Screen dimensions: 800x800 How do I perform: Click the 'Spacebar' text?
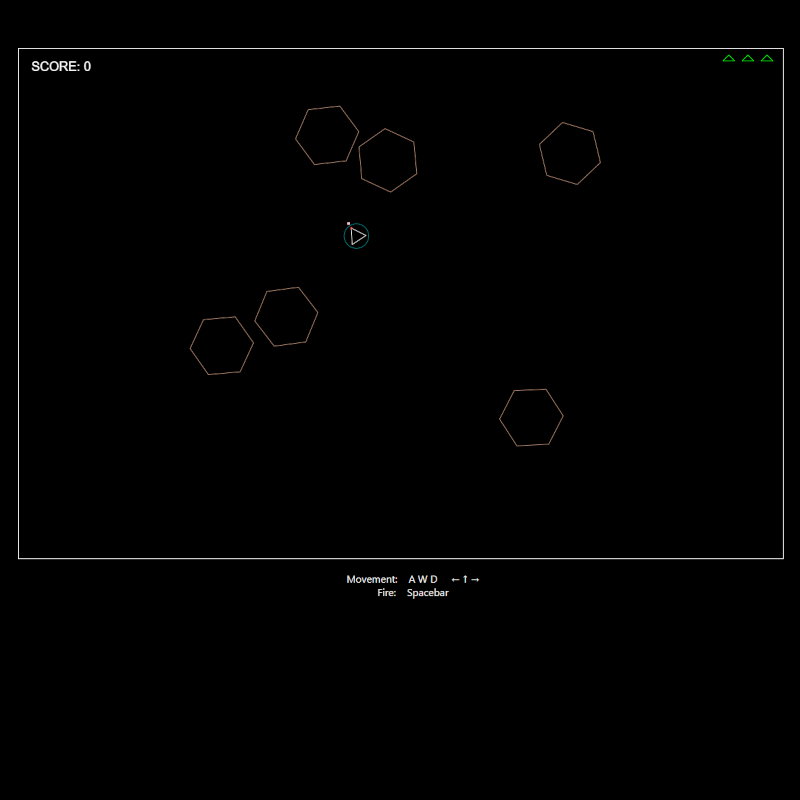[428, 593]
